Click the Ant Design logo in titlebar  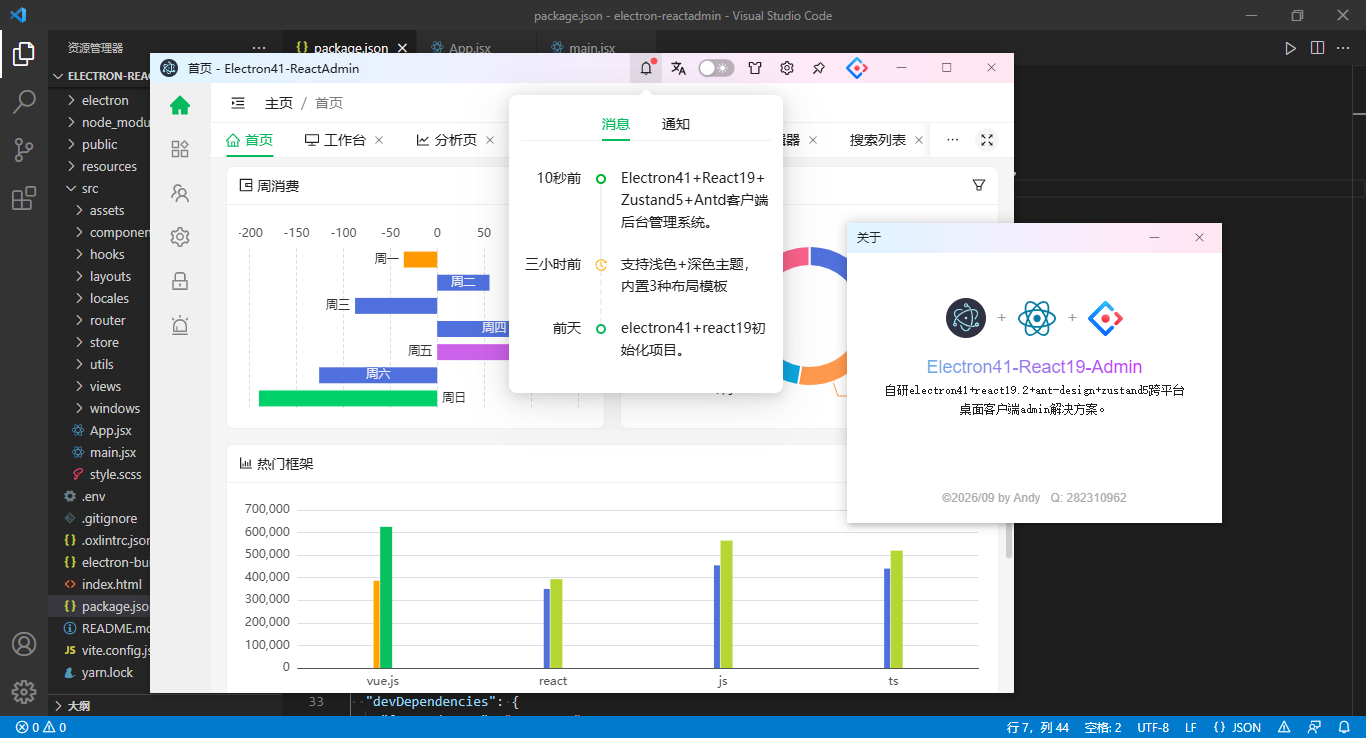[857, 68]
